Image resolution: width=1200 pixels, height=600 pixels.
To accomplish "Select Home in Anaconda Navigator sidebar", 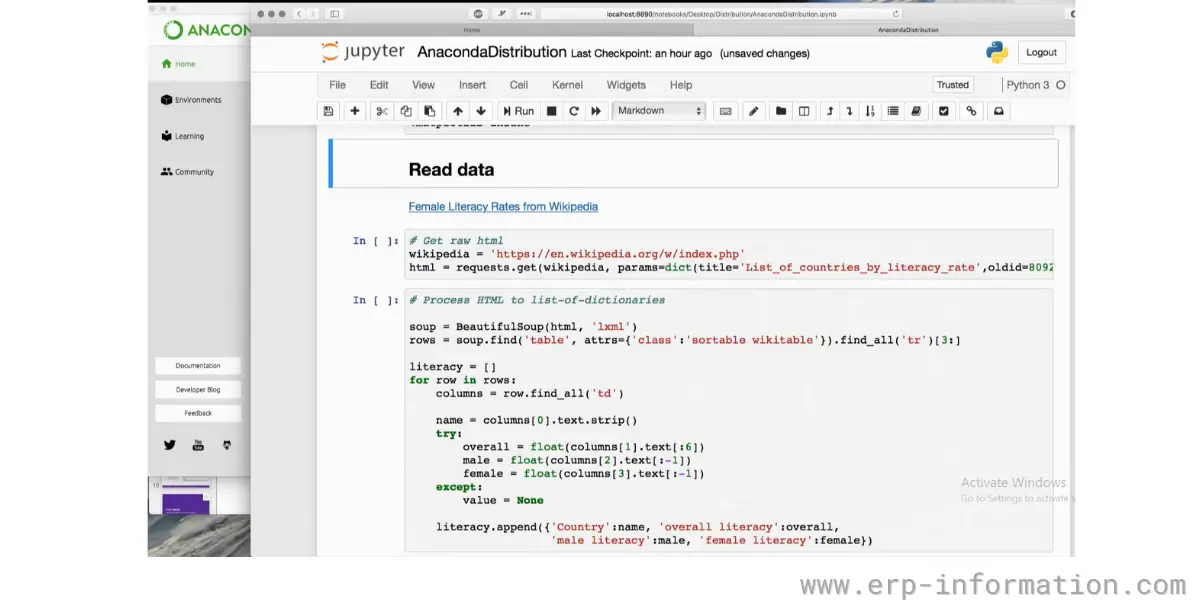I will 178,64.
